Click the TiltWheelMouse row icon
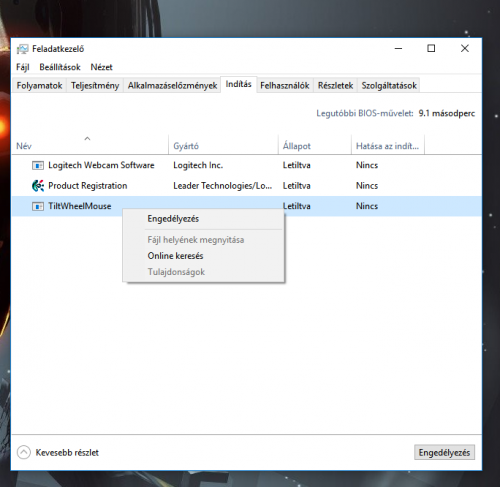Image resolution: width=500 pixels, height=487 pixels. click(x=38, y=206)
